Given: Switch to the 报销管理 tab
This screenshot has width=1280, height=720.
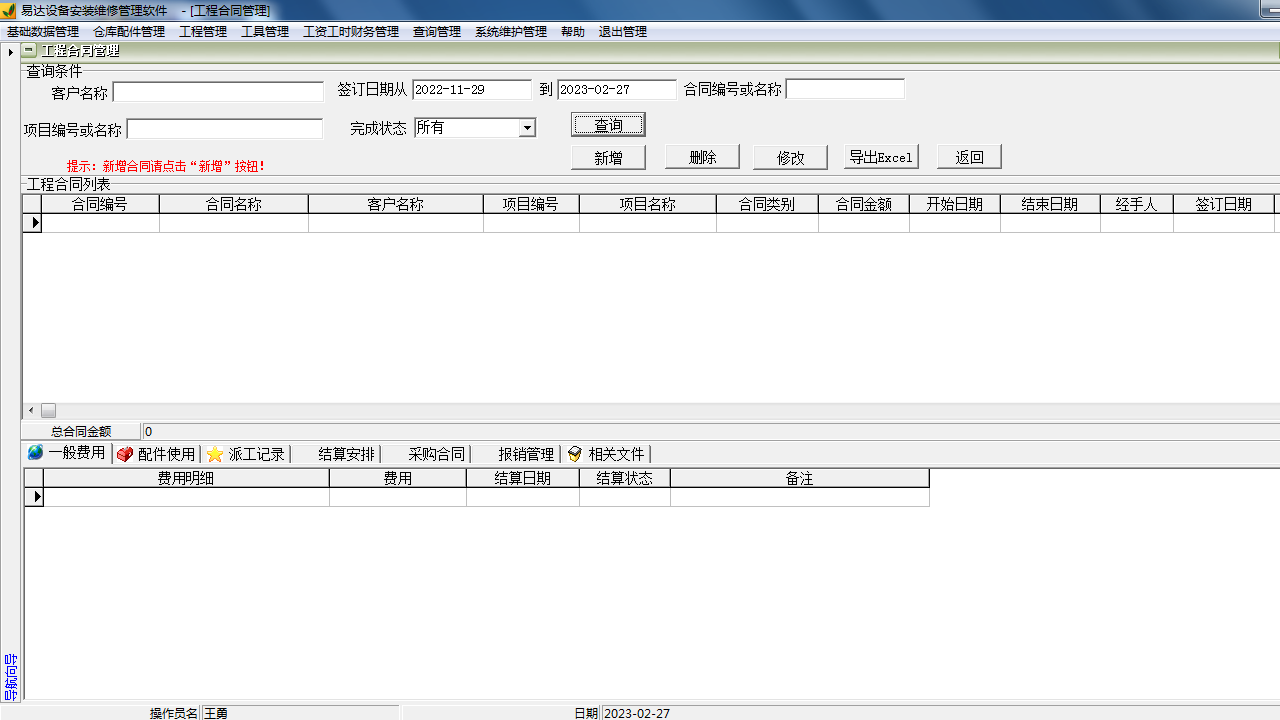Looking at the screenshot, I should (x=526, y=454).
